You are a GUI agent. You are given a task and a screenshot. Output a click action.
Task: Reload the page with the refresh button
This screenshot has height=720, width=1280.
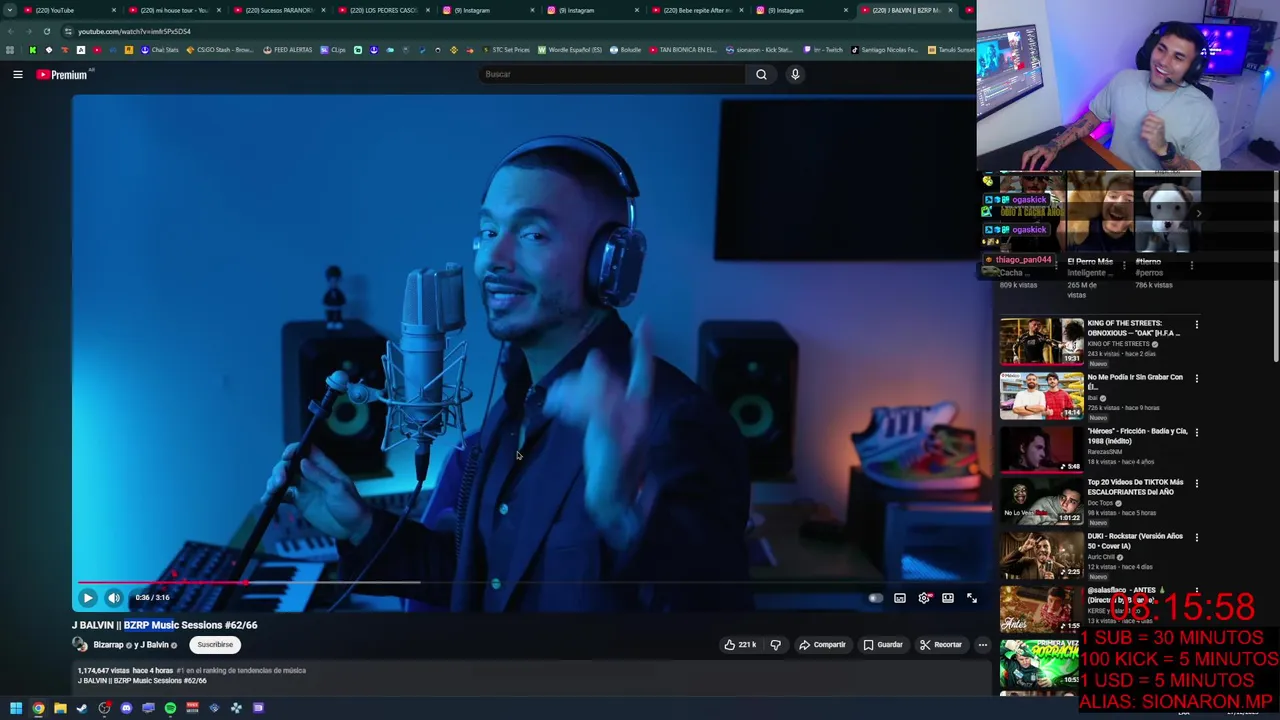[46, 31]
